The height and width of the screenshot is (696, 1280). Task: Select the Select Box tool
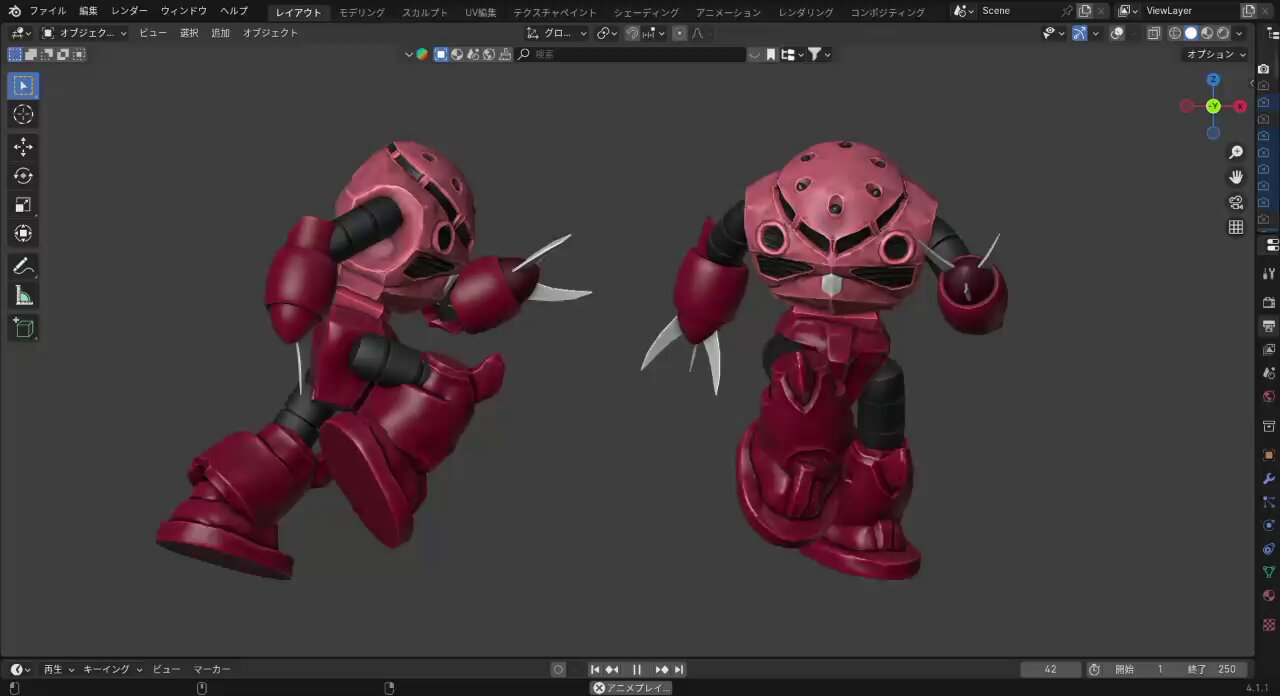(x=23, y=86)
